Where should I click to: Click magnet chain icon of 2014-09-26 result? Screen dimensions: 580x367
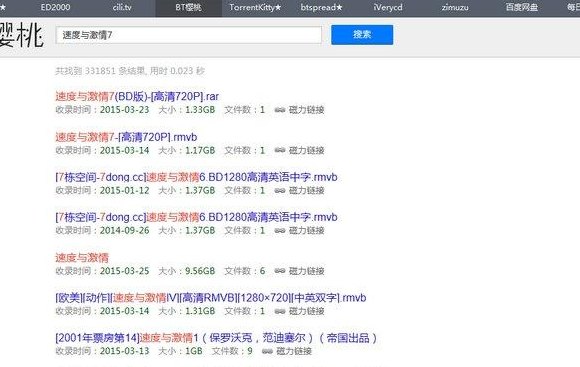coord(280,230)
